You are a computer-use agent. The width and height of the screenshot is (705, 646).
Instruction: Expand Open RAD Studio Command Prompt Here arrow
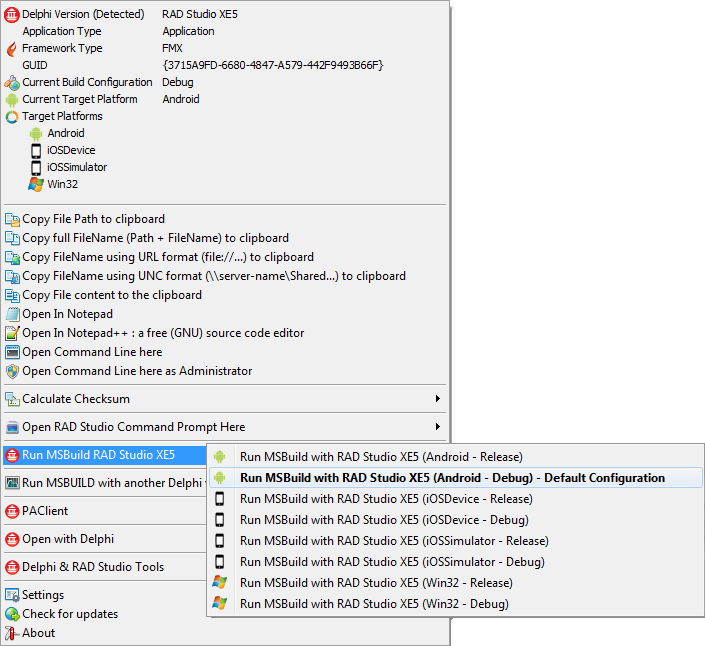pyautogui.click(x=437, y=427)
